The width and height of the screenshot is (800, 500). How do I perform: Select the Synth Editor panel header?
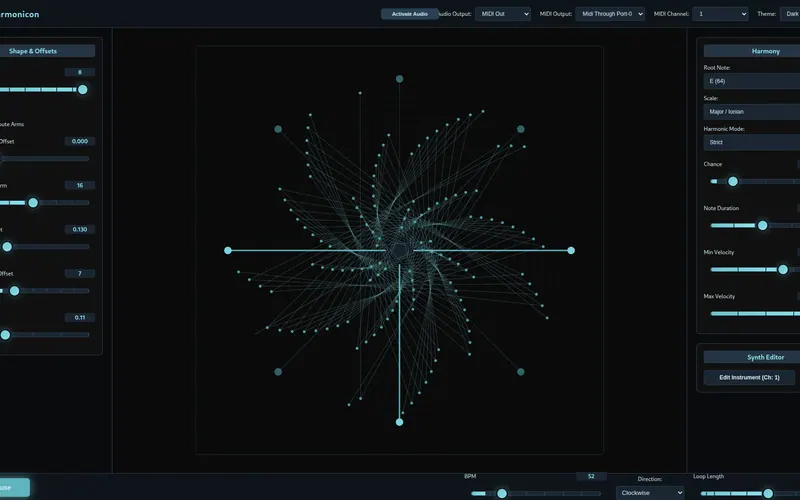pos(752,357)
